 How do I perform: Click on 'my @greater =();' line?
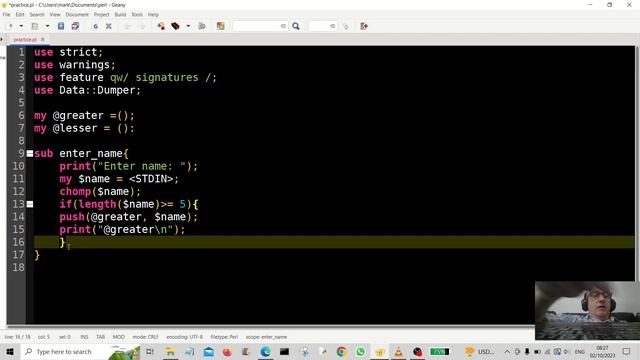pos(84,116)
